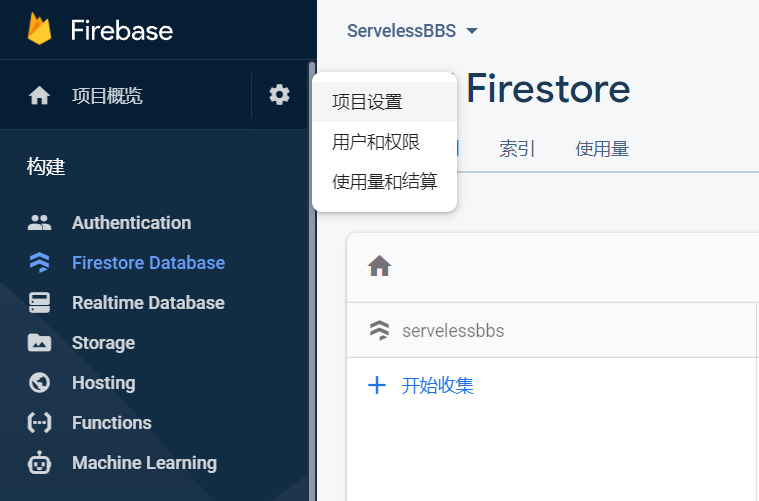This screenshot has height=501, width=759.
Task: Open Firestore Database in the sidebar
Action: tap(148, 262)
